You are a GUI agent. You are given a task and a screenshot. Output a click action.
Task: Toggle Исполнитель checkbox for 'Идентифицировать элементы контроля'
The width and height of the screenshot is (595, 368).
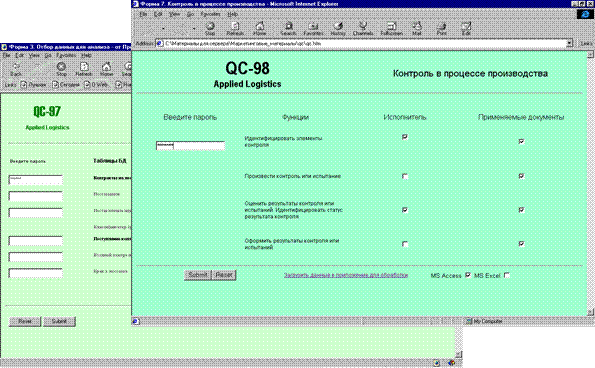pos(405,137)
